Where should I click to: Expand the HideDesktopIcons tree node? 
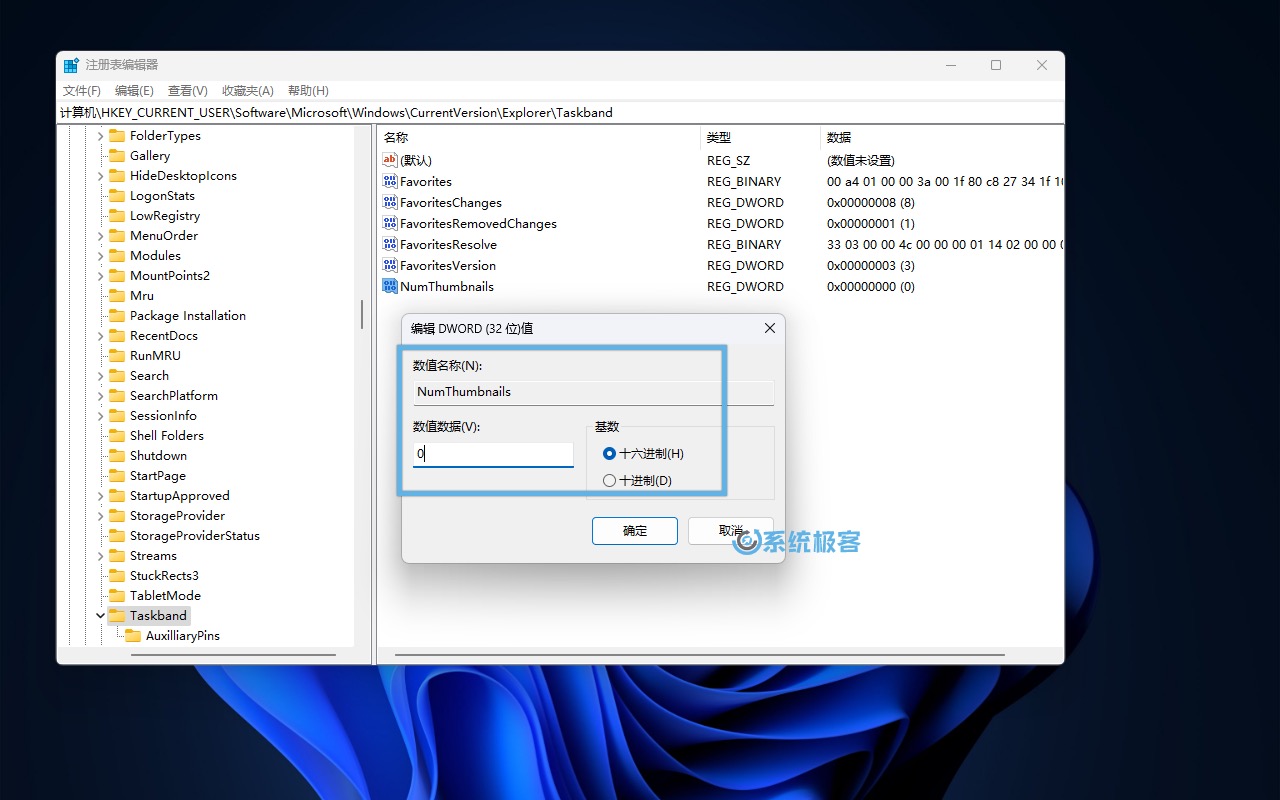100,176
